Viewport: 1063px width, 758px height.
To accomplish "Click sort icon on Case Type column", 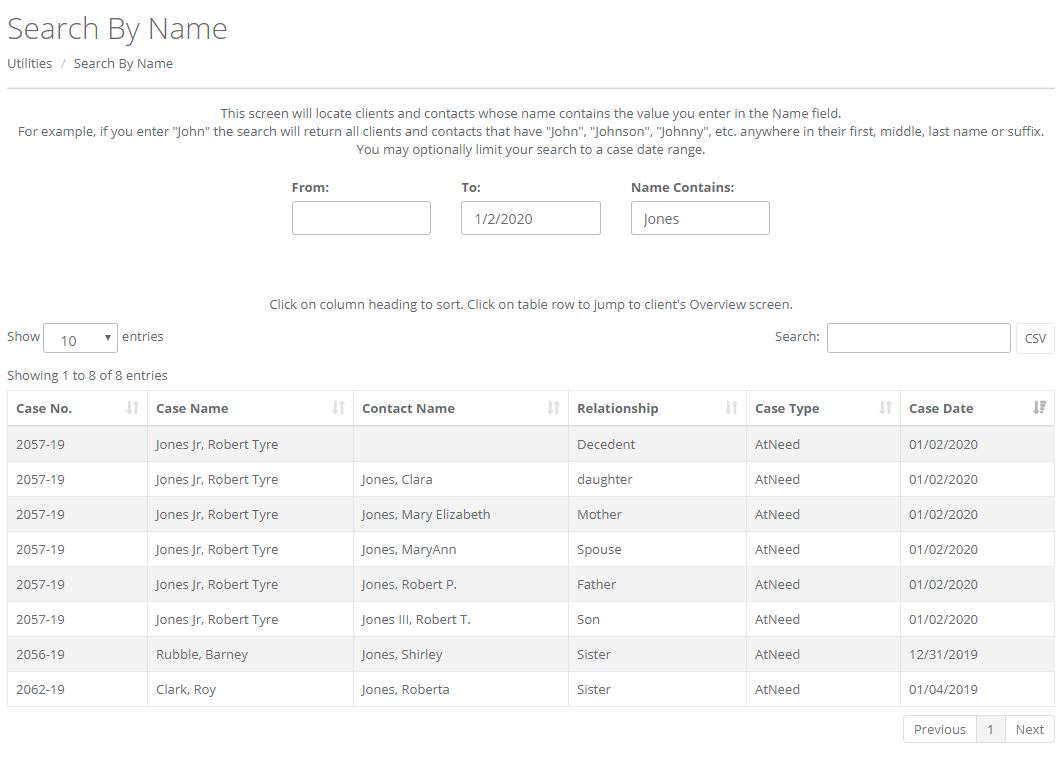I will [885, 408].
